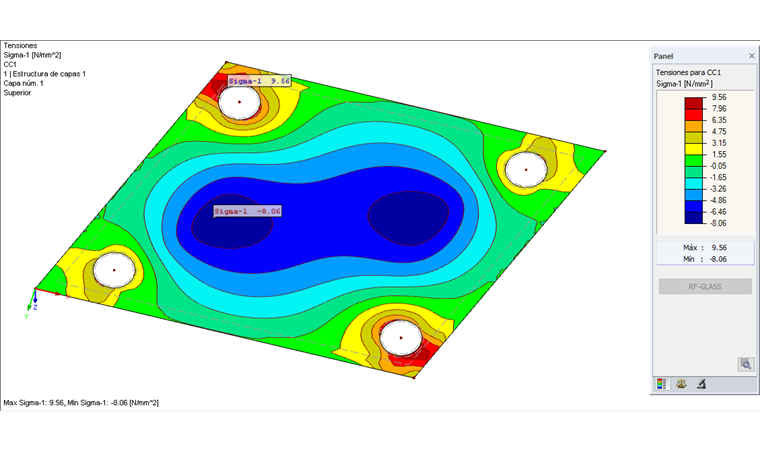This screenshot has height=453, width=760.
Task: Click the Sigma-1 -8.06 result label
Action: pos(247,211)
